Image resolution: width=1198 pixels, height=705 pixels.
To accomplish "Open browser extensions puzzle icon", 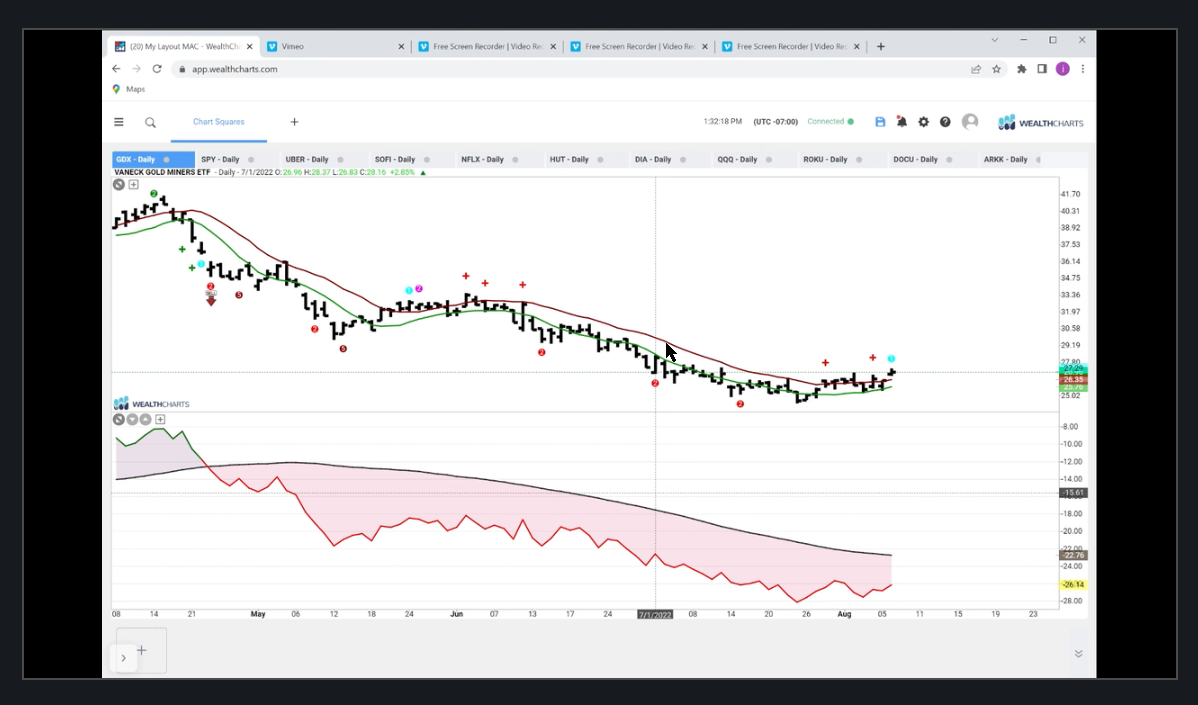I will pyautogui.click(x=1022, y=69).
